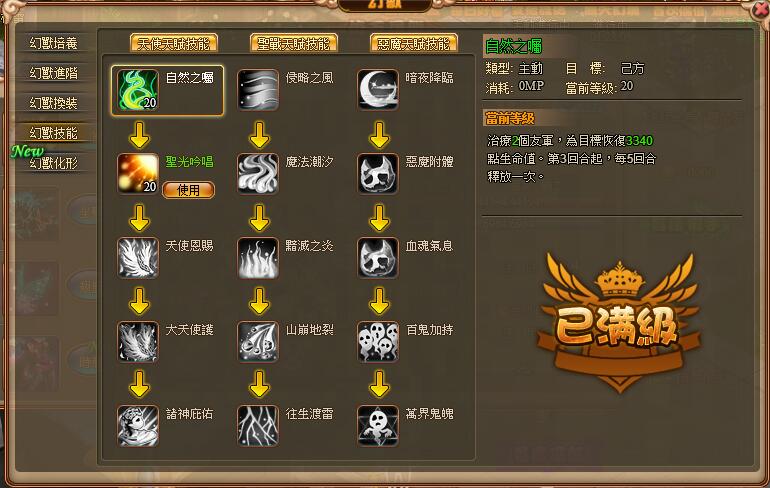Click the 百鬼加持 ghosts skill icon
Viewport: 770px width, 488px height.
378,342
